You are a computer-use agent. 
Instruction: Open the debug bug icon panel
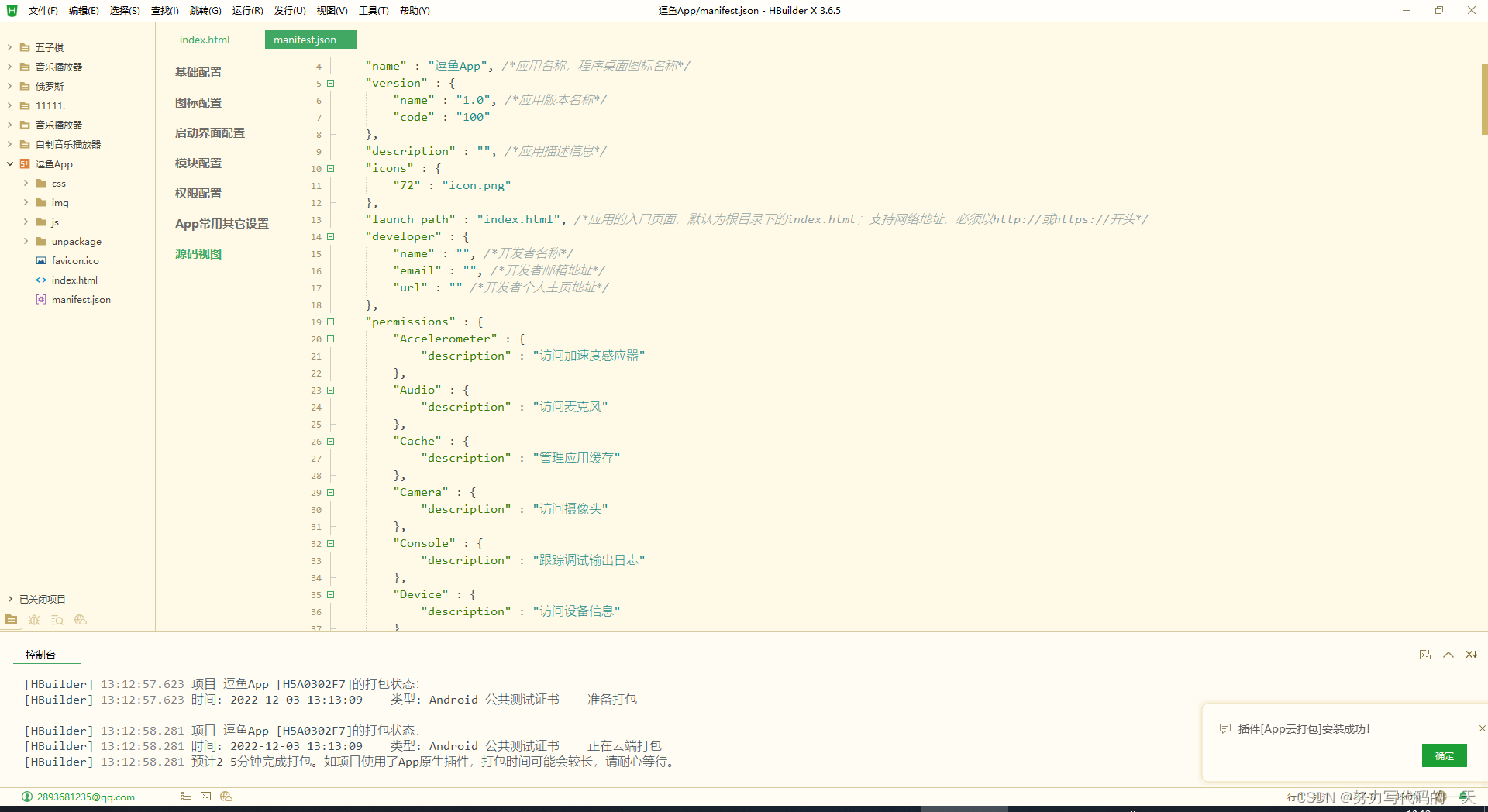(x=34, y=620)
